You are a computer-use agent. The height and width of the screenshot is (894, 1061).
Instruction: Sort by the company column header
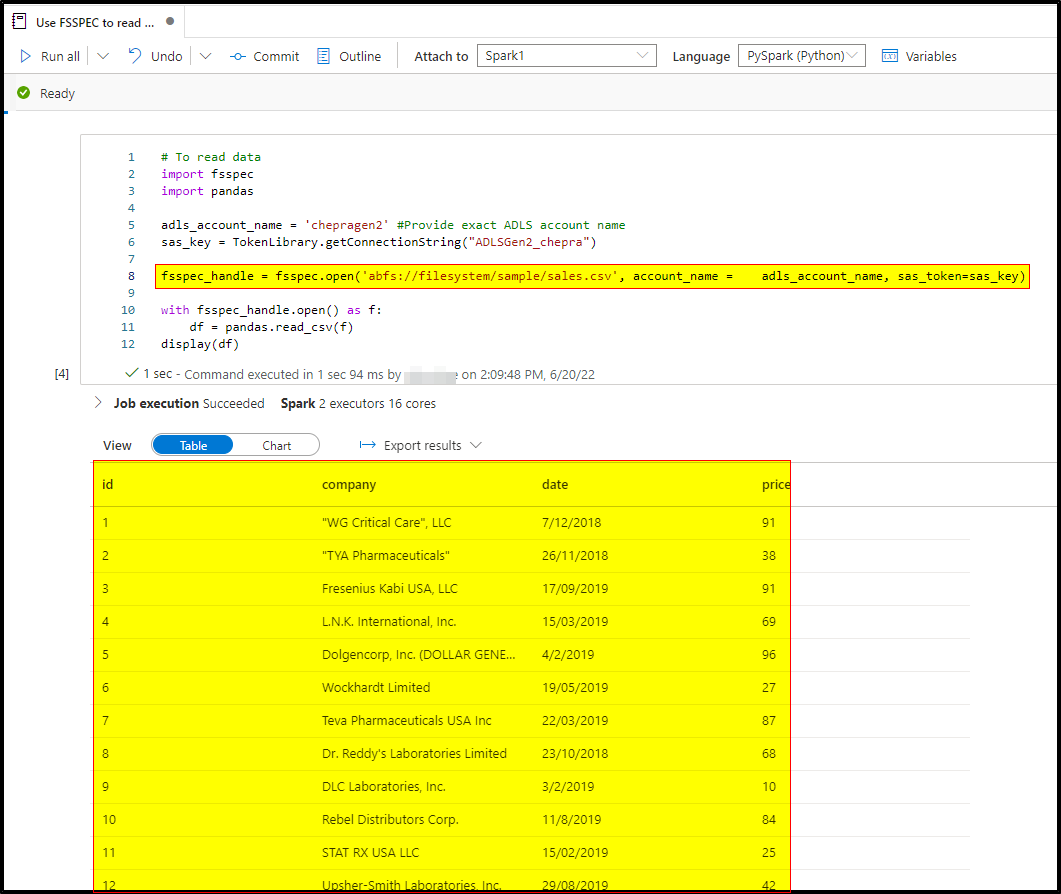(348, 485)
